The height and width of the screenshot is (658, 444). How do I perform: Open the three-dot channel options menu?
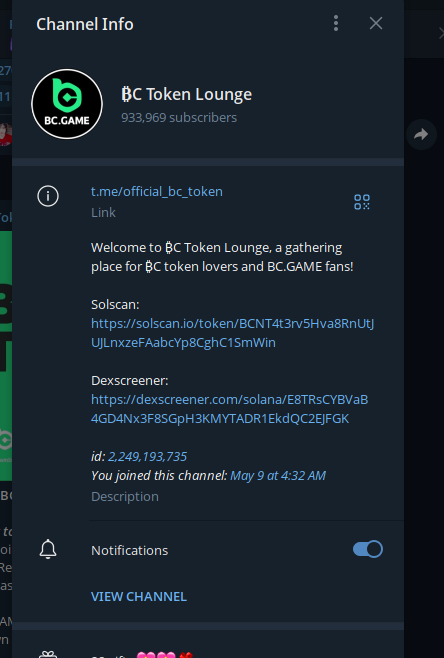pyautogui.click(x=336, y=24)
